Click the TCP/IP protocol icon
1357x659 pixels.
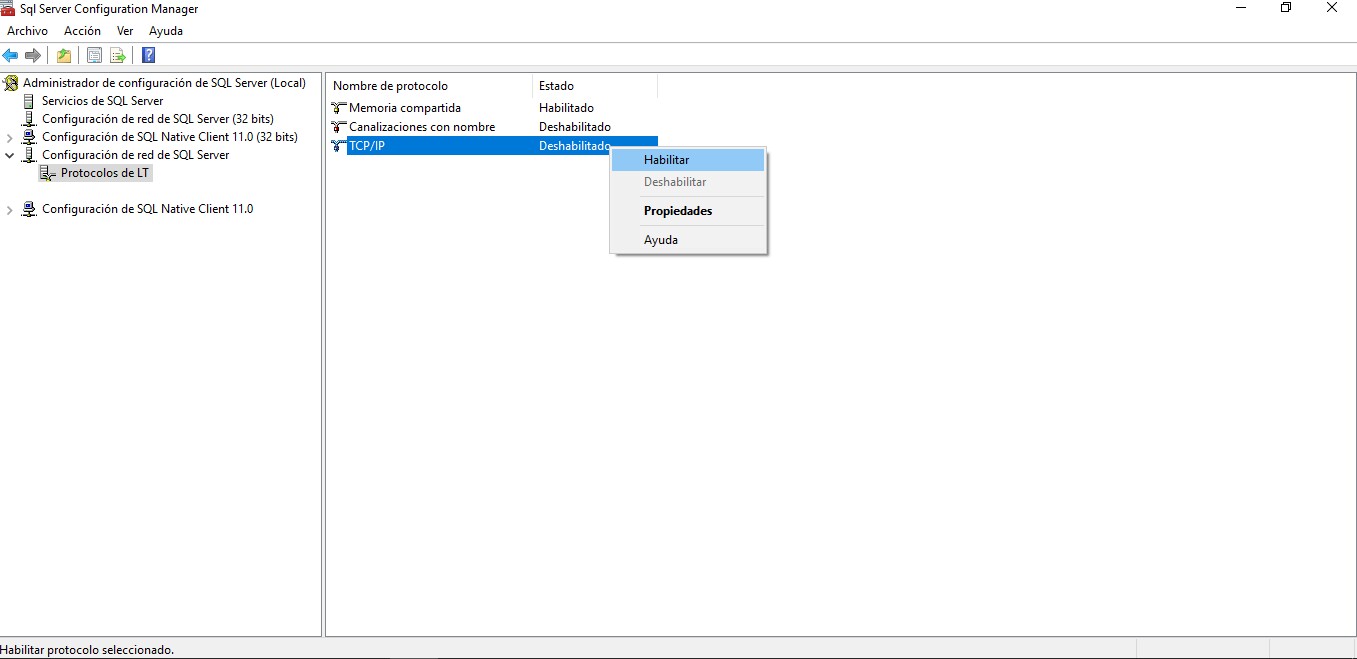[338, 146]
